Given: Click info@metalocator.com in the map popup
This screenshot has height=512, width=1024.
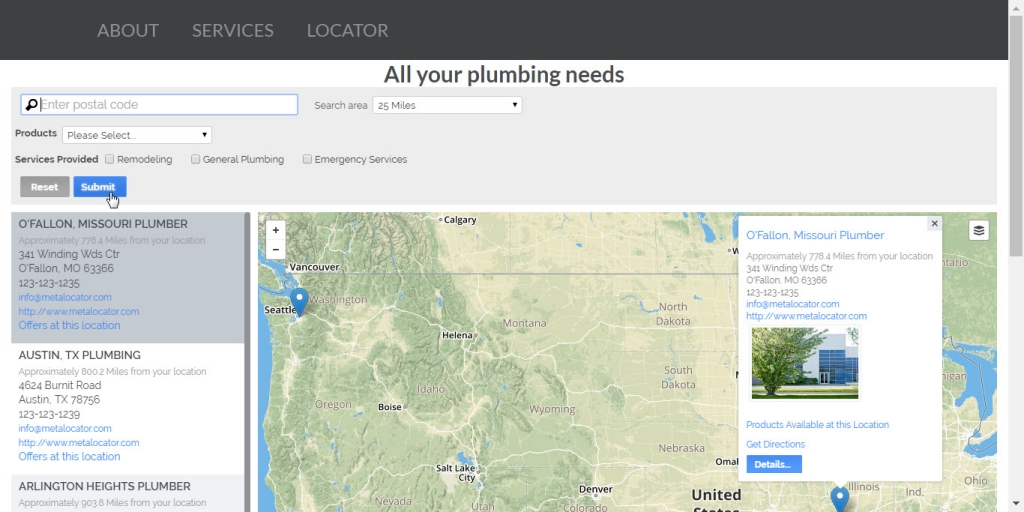Looking at the screenshot, I should click(x=793, y=304).
